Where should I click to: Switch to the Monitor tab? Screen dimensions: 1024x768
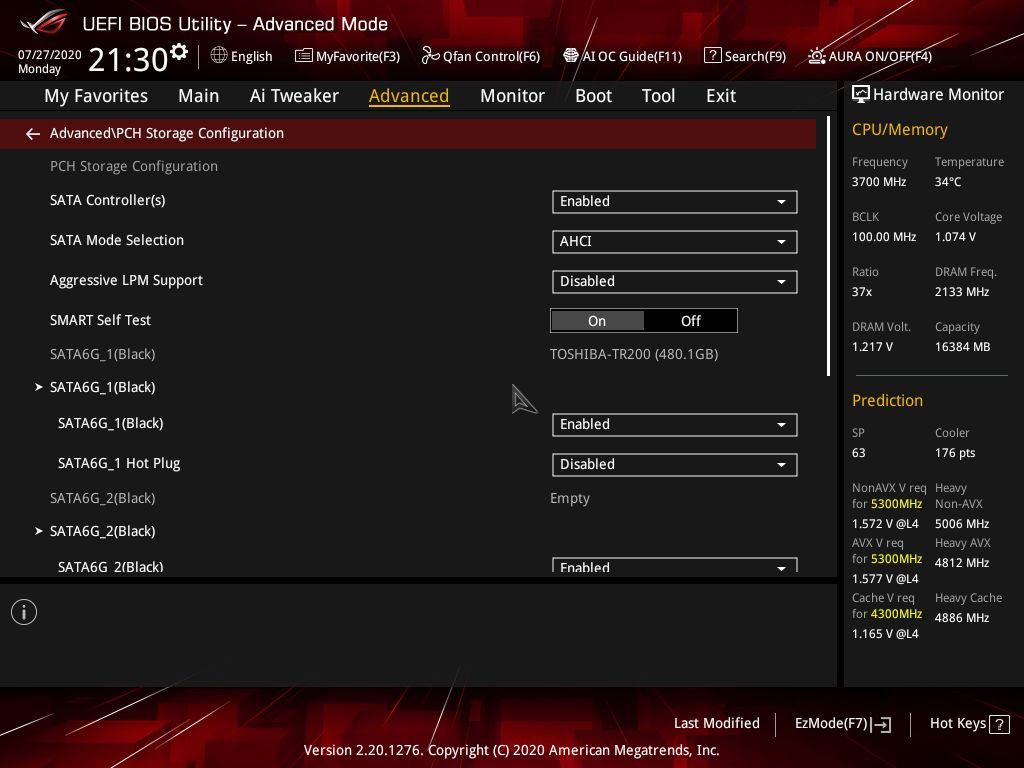(x=512, y=96)
